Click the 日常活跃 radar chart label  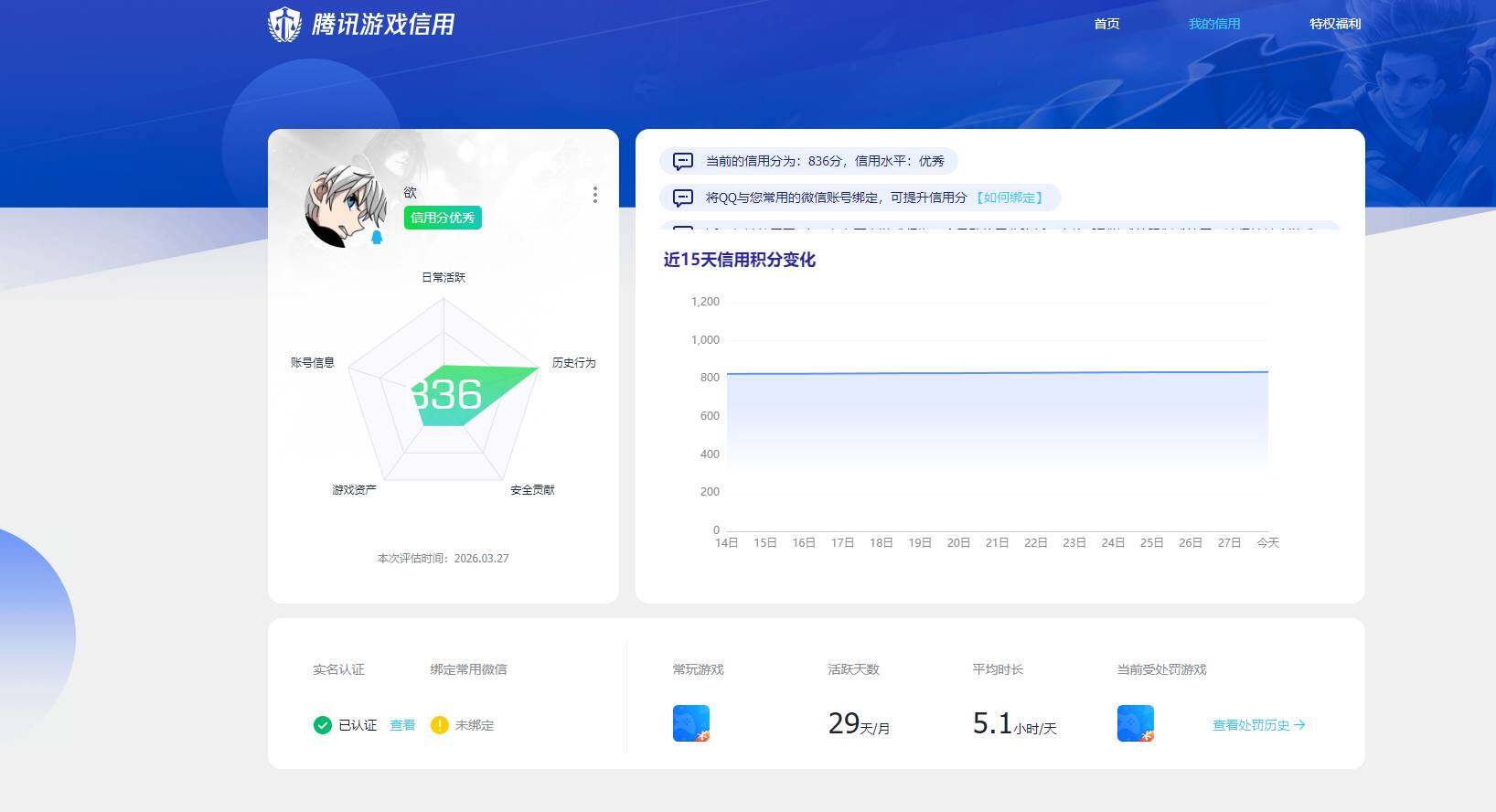443,277
